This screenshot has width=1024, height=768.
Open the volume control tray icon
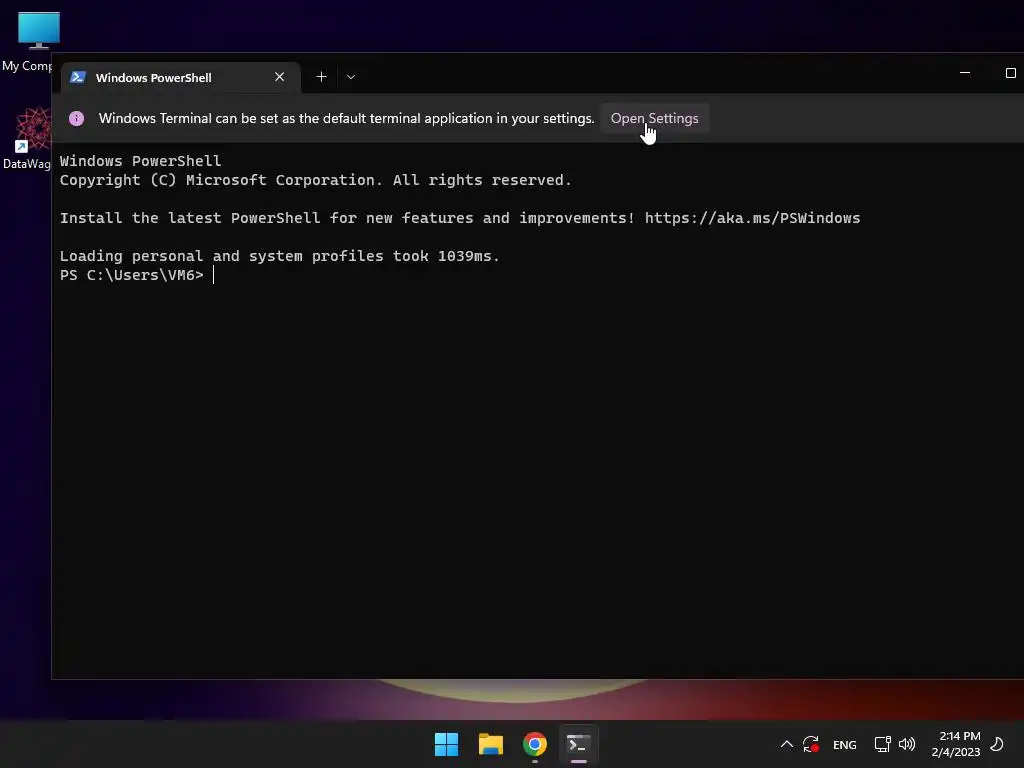tap(907, 744)
